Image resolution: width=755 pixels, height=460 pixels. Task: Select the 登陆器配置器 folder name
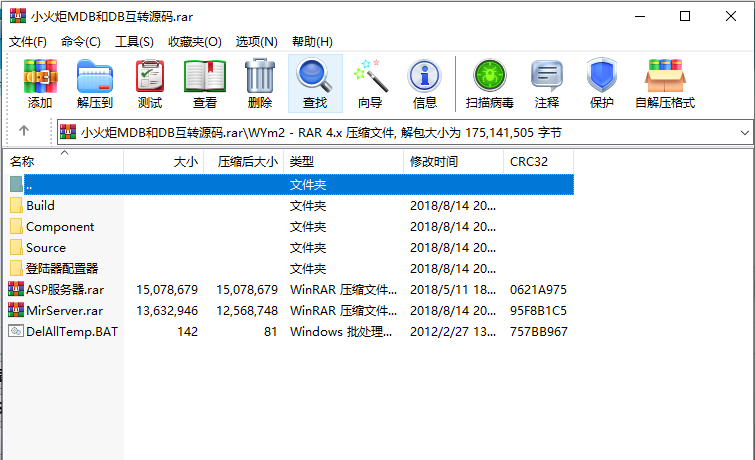(62, 268)
